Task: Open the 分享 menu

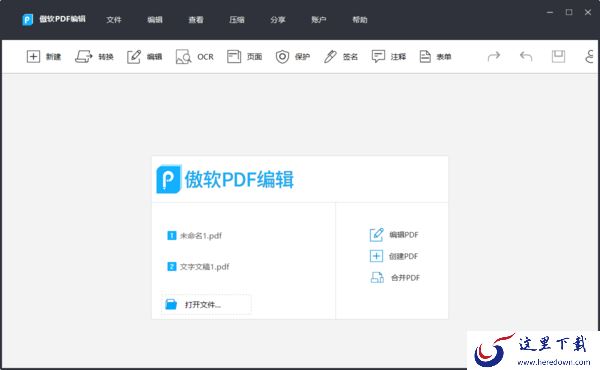Action: coord(278,20)
